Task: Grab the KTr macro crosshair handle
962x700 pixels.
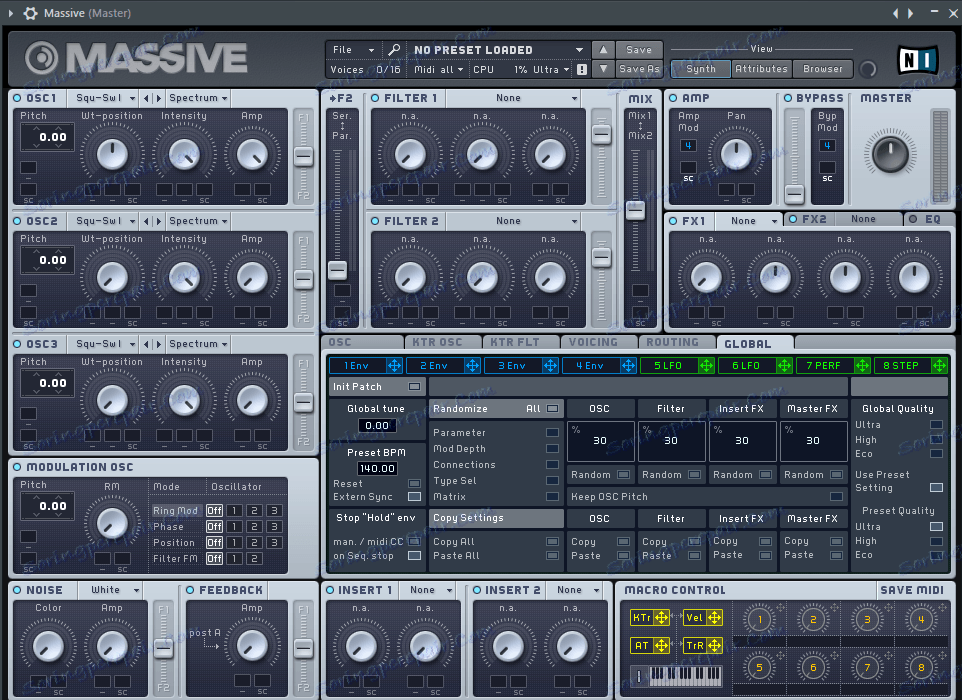Action: [662, 618]
